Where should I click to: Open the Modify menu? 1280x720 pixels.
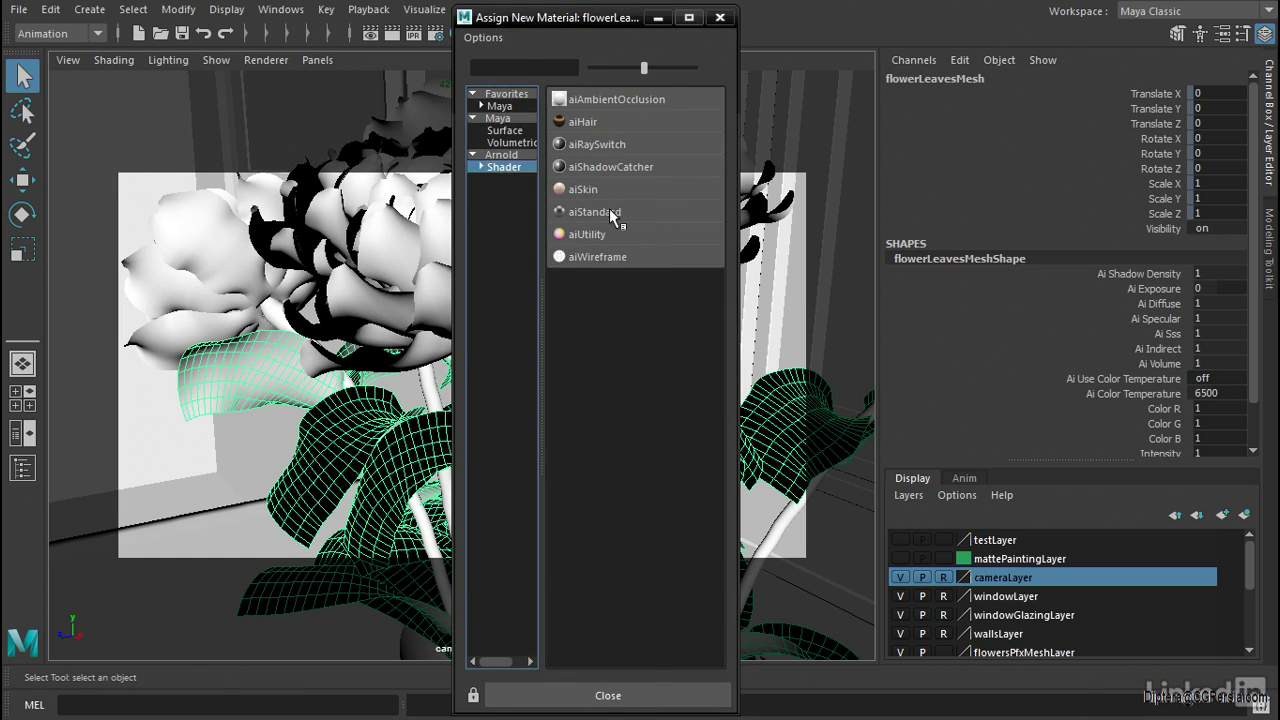[178, 9]
